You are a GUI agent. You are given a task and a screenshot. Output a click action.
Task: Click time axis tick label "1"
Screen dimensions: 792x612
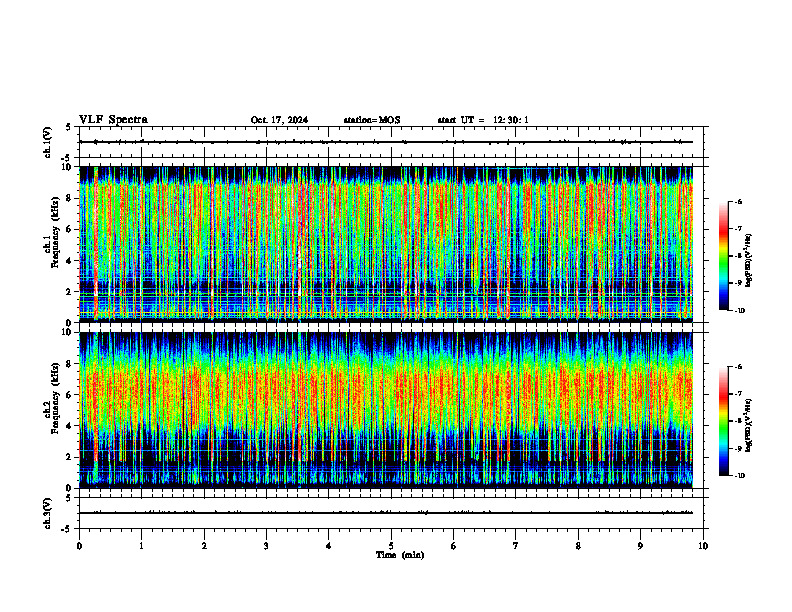click(141, 546)
